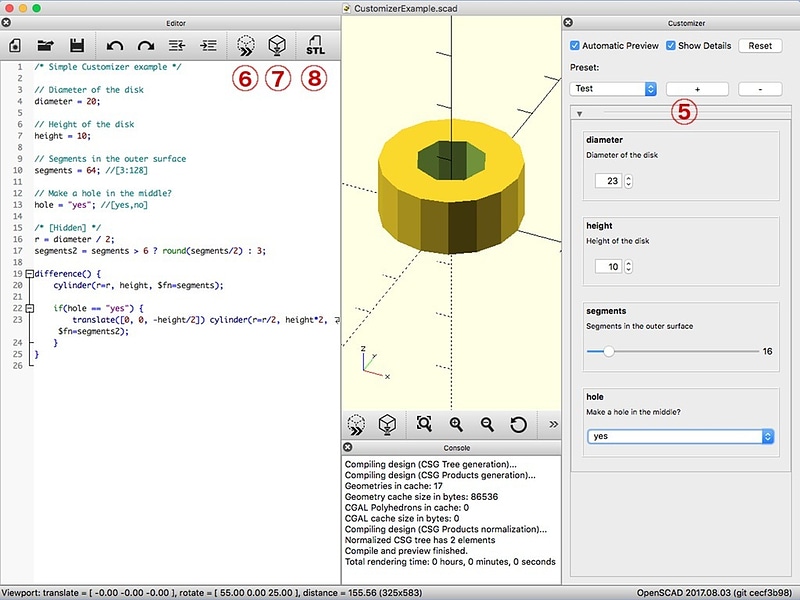Click the height value field showing 10
This screenshot has height=600, width=800.
[608, 266]
